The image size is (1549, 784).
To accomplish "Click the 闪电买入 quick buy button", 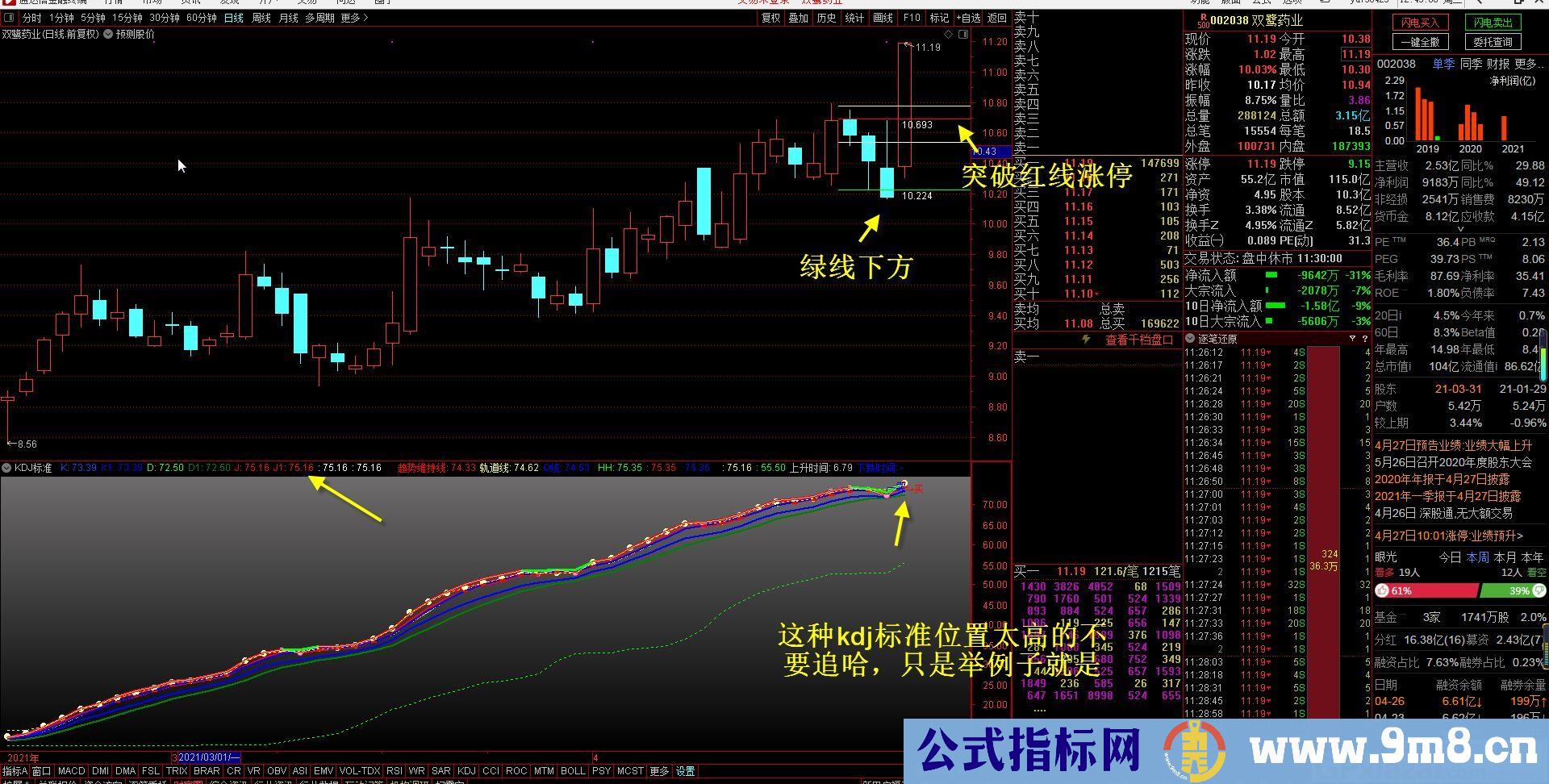I will [x=1420, y=23].
